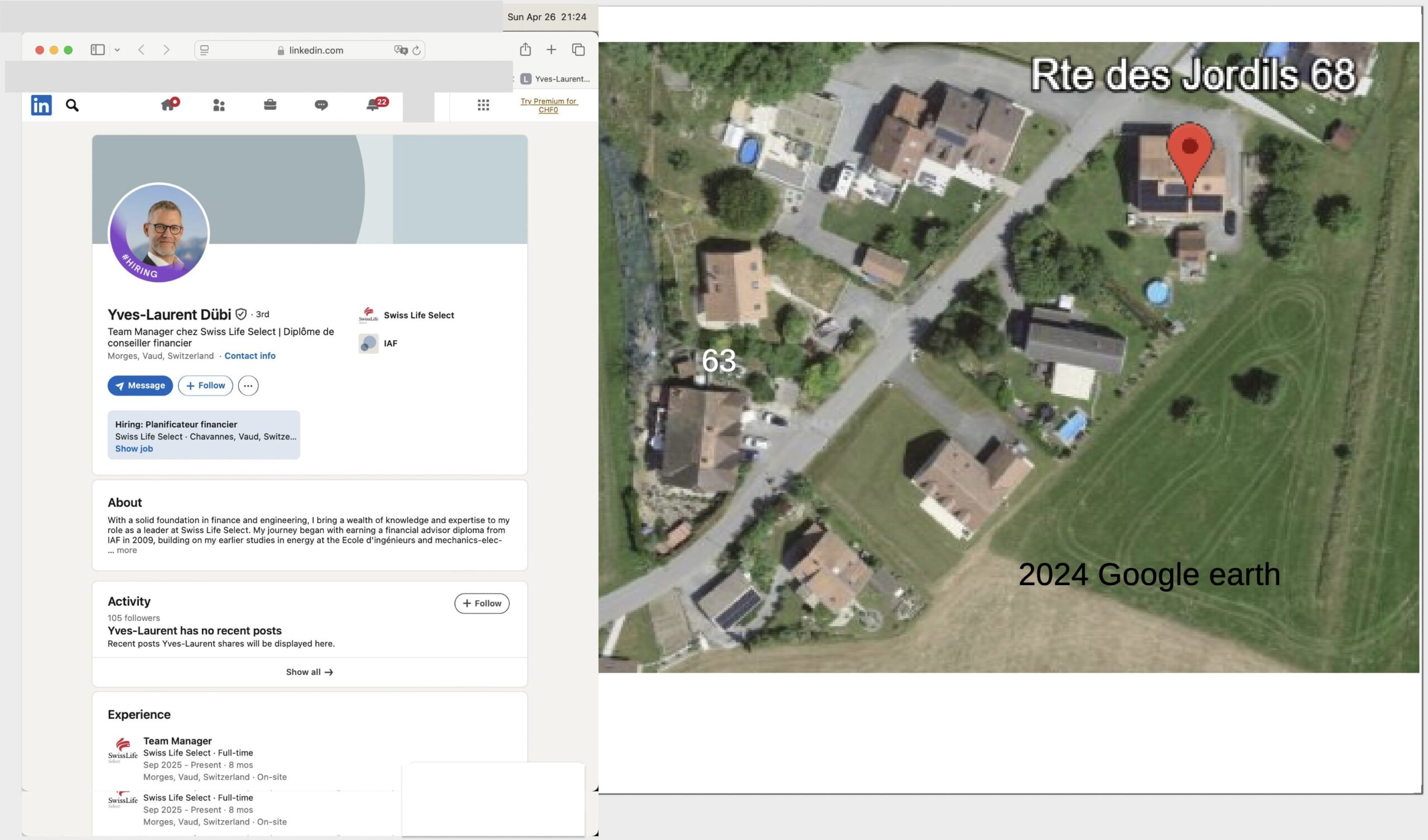Expand the About text via more
1428x840 pixels.
(126, 551)
